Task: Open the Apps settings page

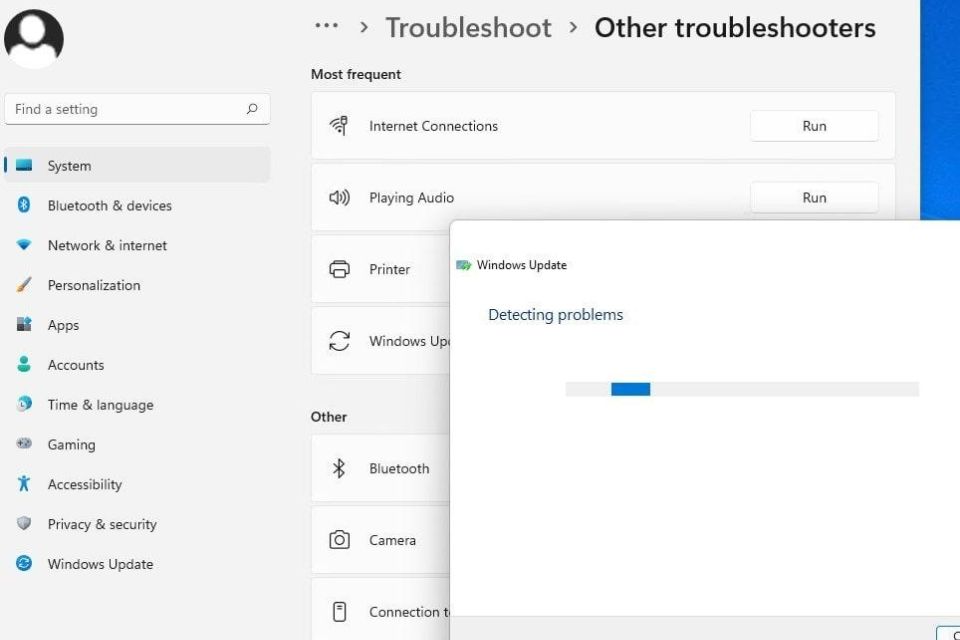Action: pyautogui.click(x=137, y=325)
